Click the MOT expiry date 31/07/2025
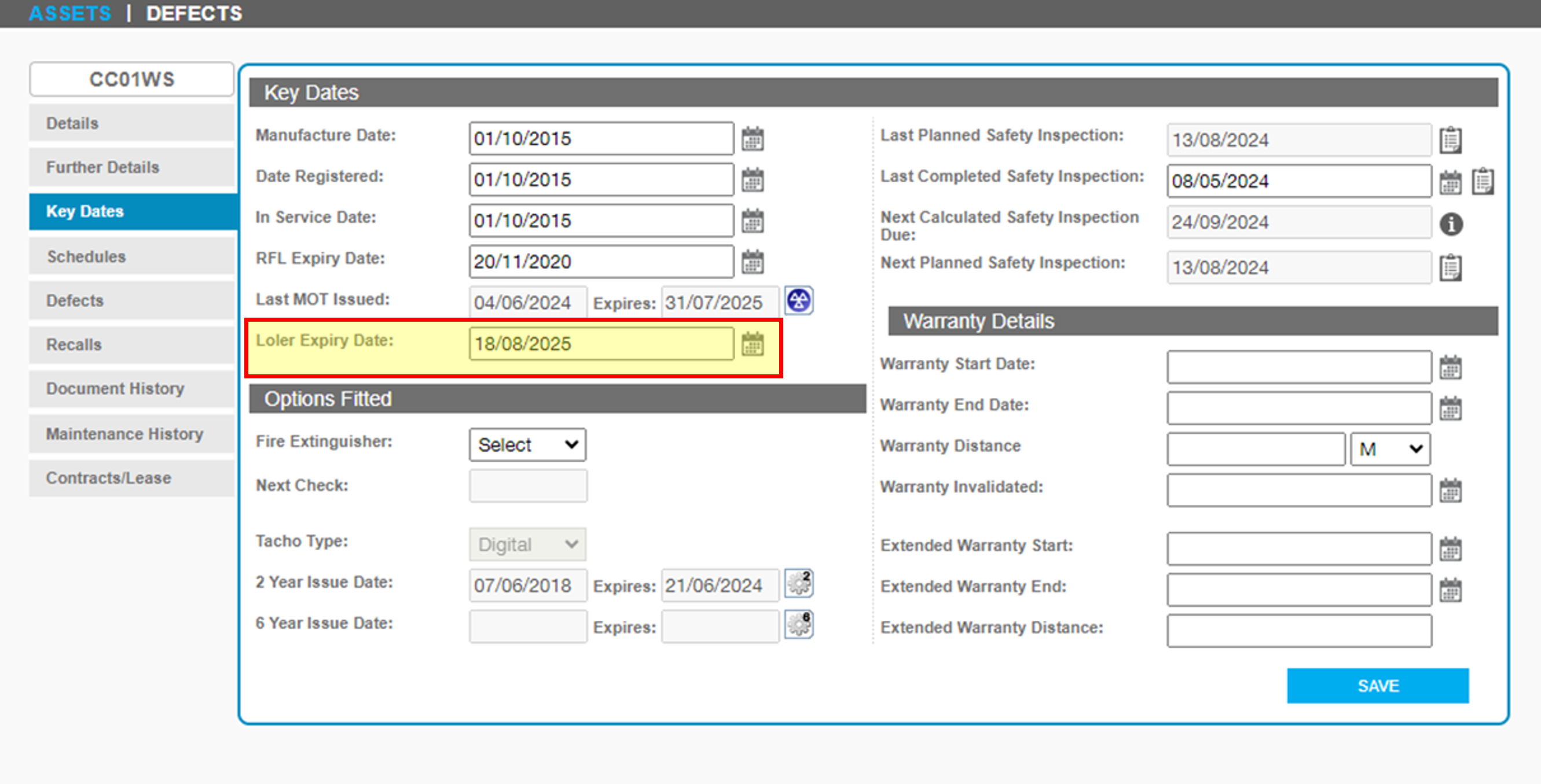This screenshot has height=784, width=1541. pyautogui.click(x=720, y=303)
